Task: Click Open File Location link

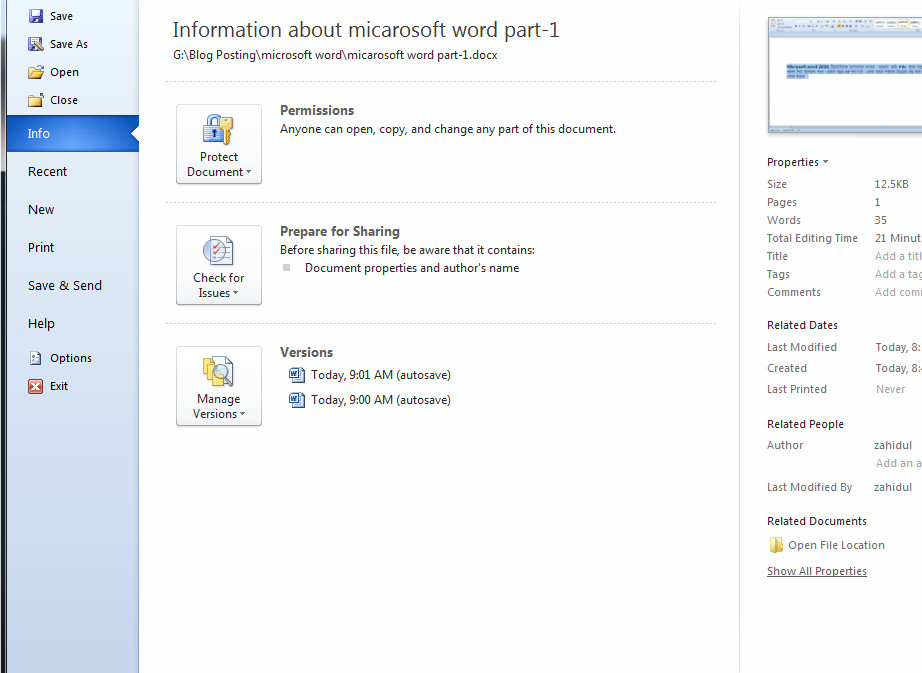Action: (x=836, y=545)
